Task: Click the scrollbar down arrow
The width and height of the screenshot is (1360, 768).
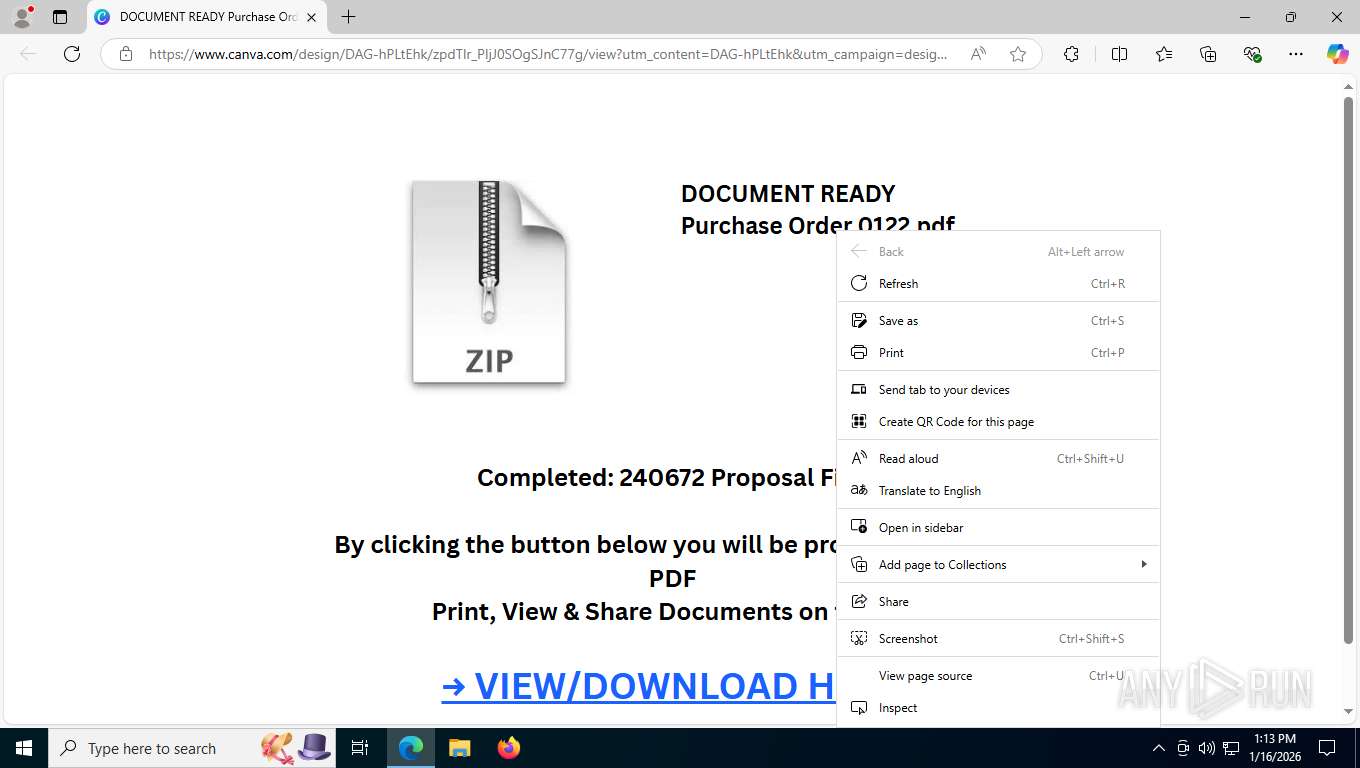Action: point(1348,712)
